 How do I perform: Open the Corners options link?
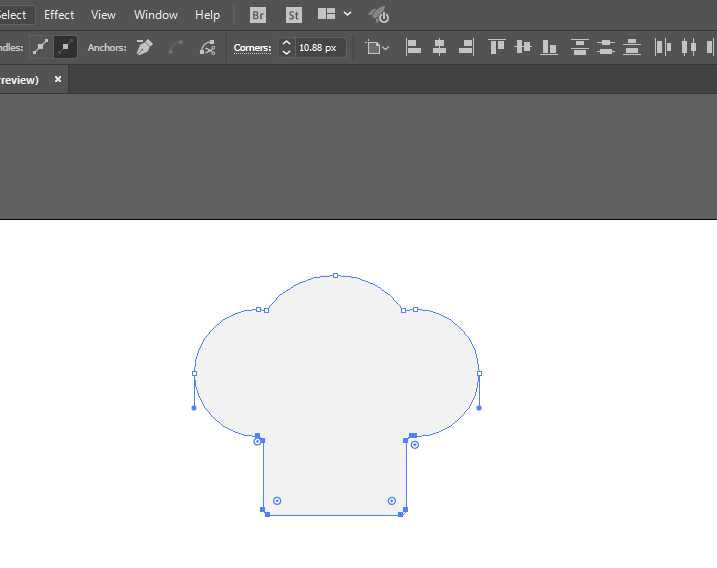coord(252,48)
